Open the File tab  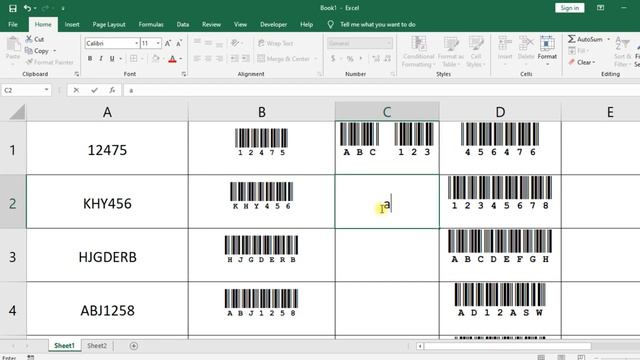coord(13,24)
